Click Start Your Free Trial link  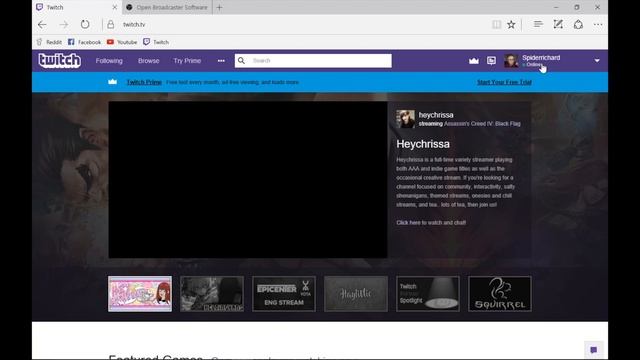[504, 82]
